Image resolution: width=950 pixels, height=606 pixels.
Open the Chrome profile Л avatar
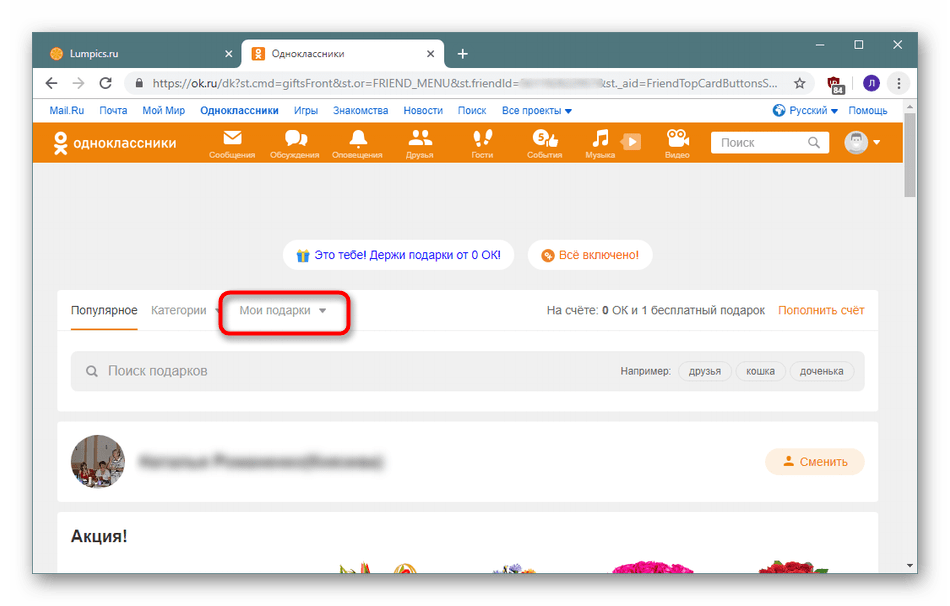point(871,83)
